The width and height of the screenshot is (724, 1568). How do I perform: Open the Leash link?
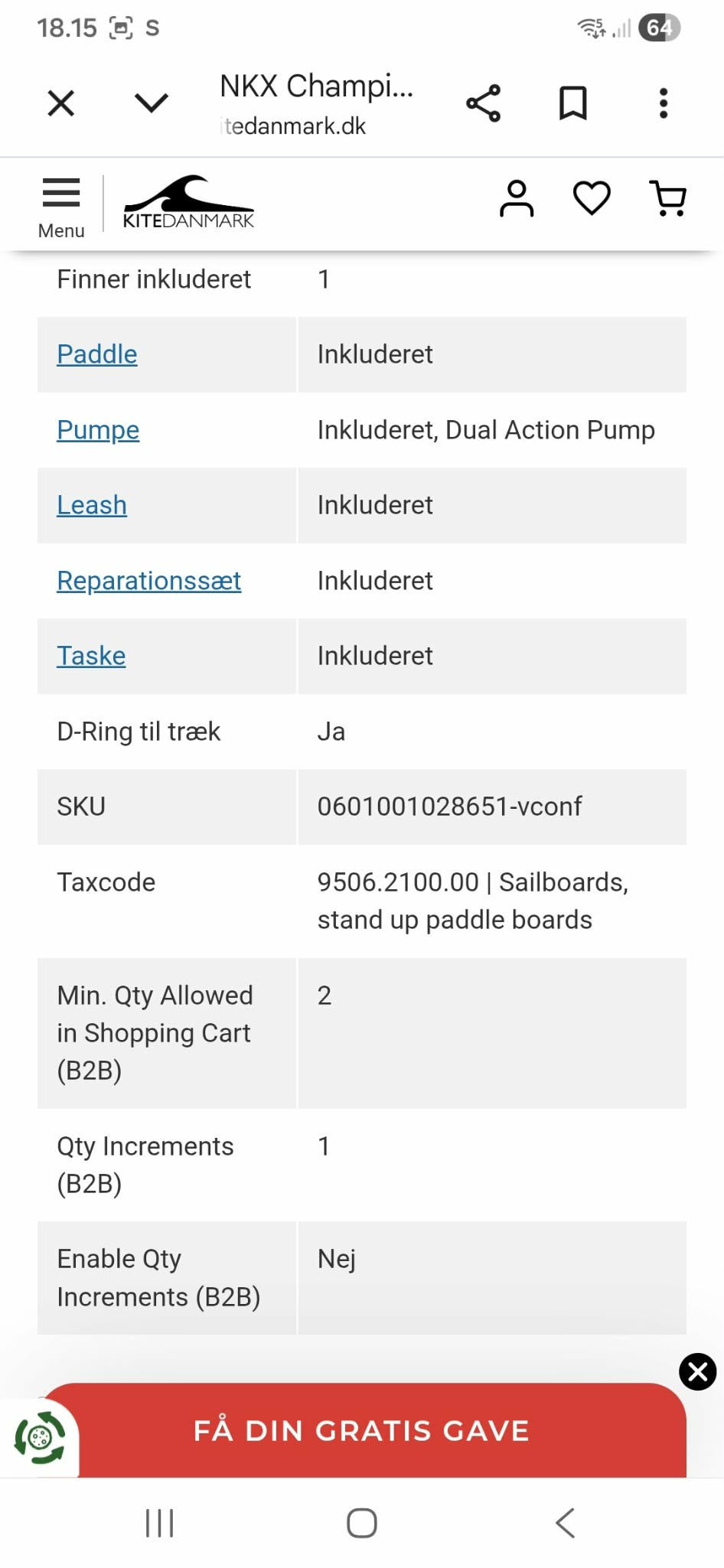tap(92, 505)
